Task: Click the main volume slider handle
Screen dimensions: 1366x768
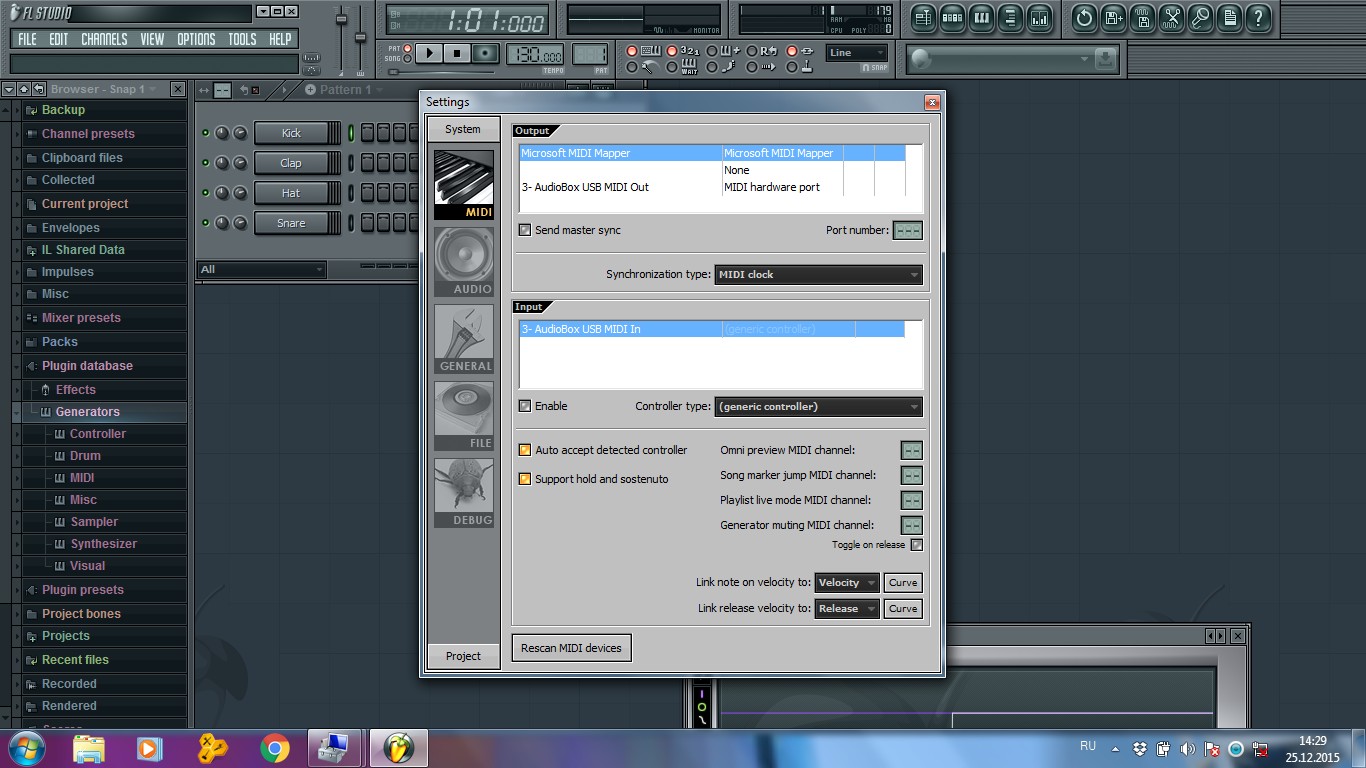Action: 341,20
